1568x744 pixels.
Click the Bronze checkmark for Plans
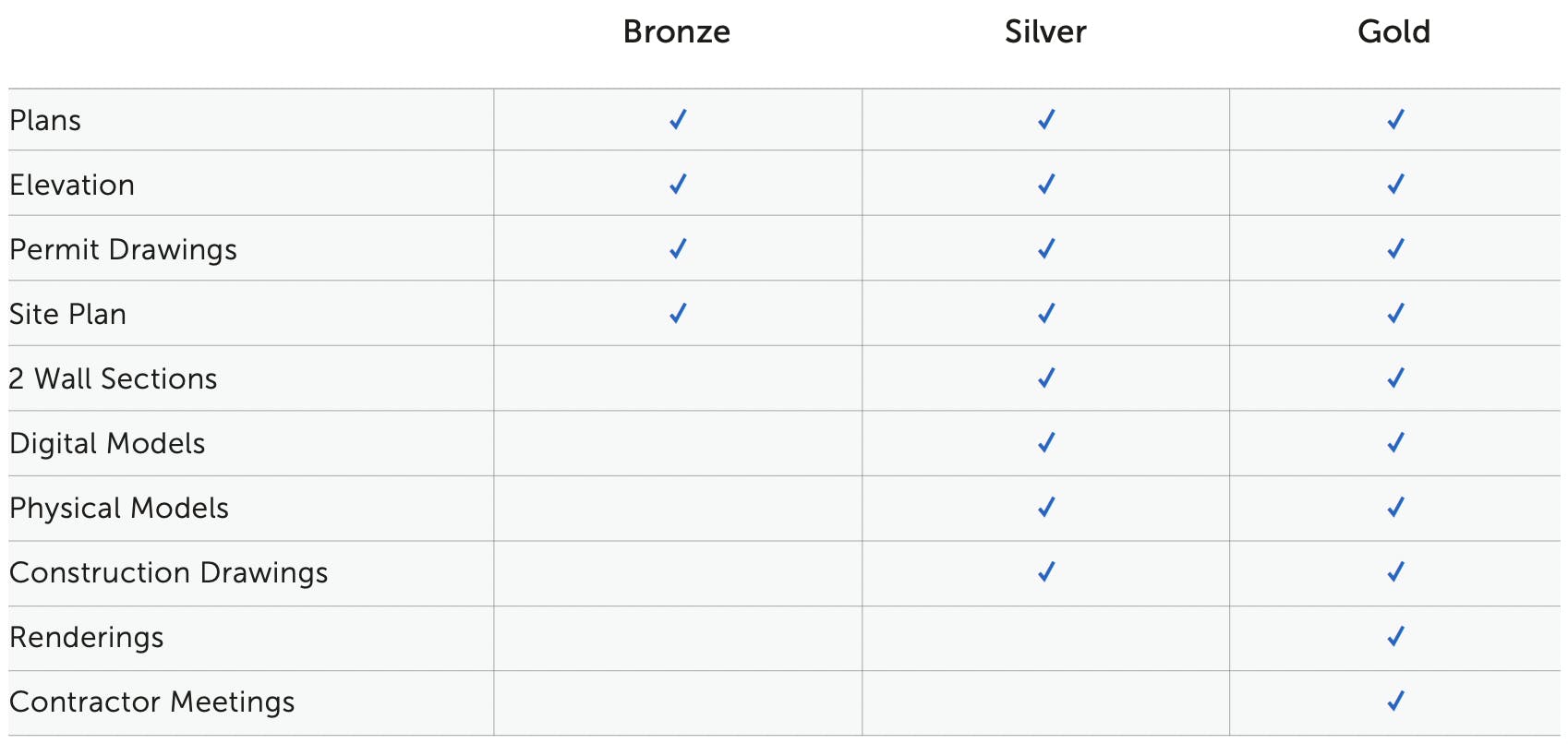(678, 120)
